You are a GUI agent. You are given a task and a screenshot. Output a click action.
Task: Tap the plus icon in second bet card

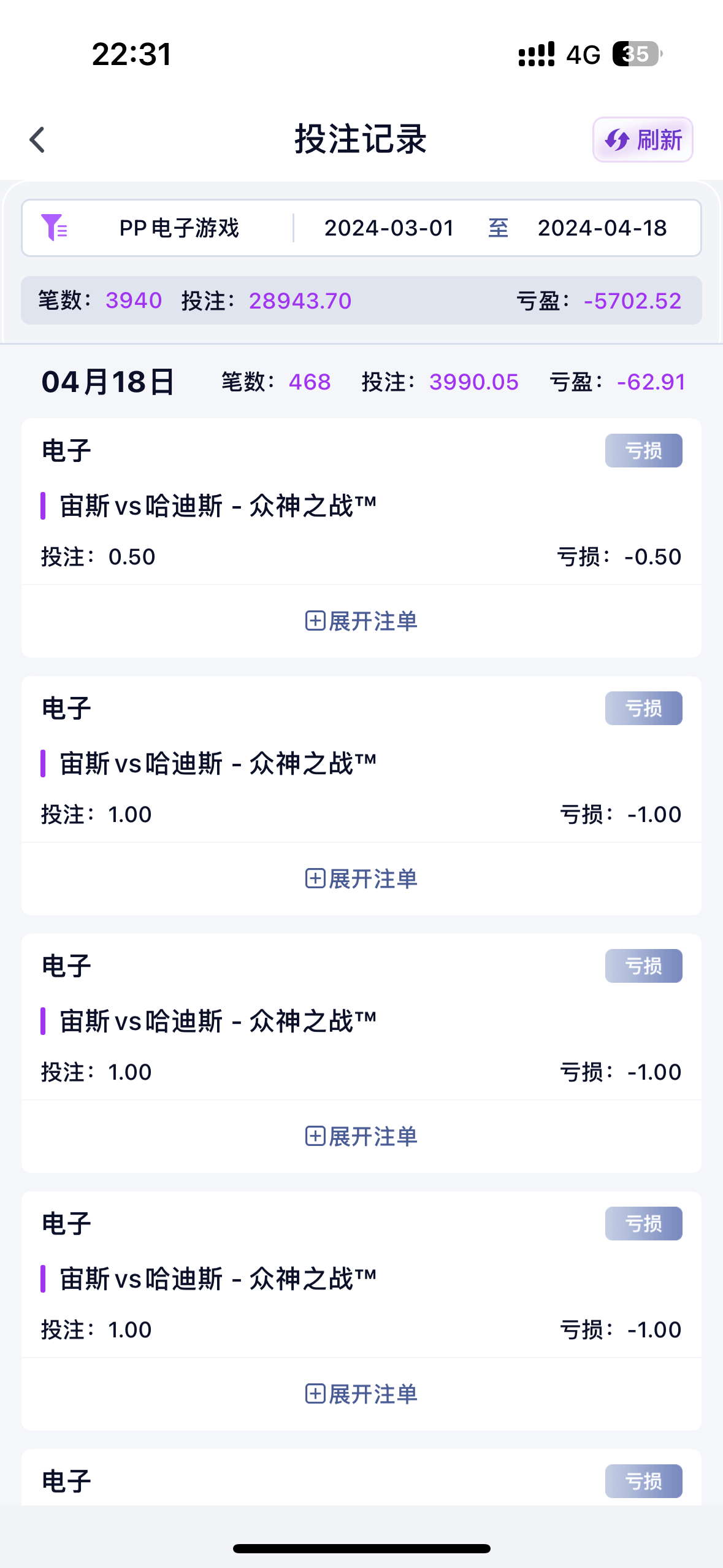(x=315, y=878)
